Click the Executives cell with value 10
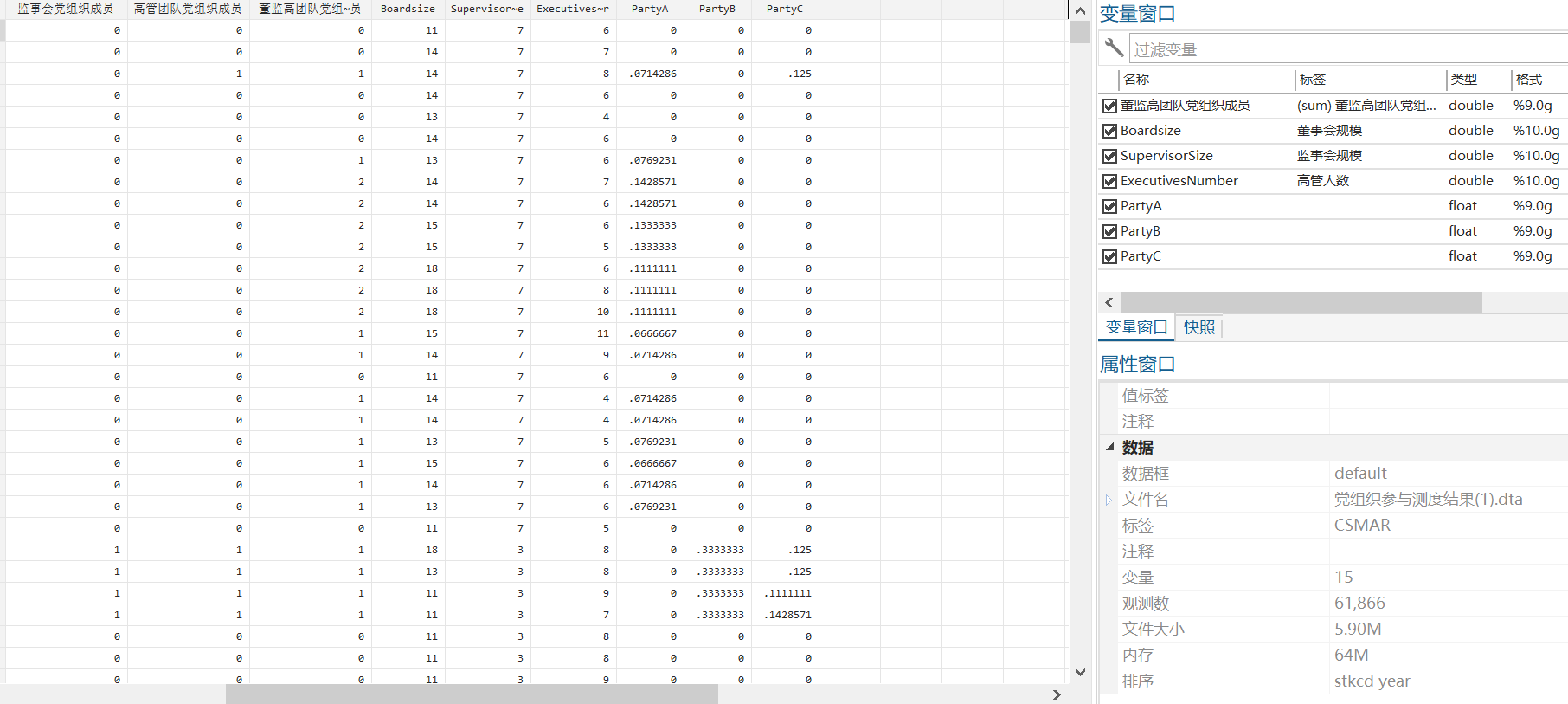Viewport: 1568px width, 704px height. (x=573, y=312)
